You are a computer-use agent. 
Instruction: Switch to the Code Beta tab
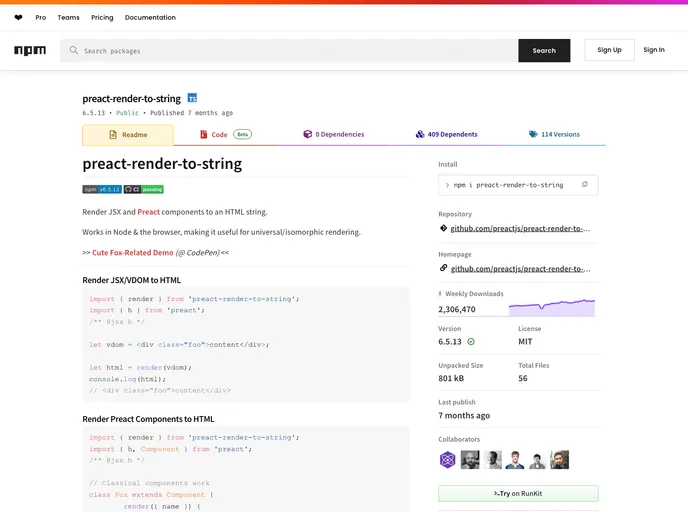pos(226,134)
